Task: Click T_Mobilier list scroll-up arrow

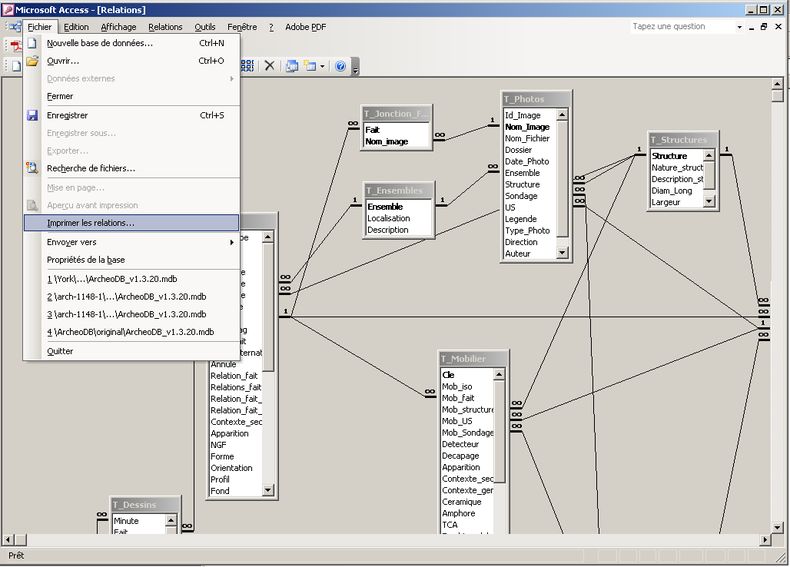Action: tap(499, 374)
